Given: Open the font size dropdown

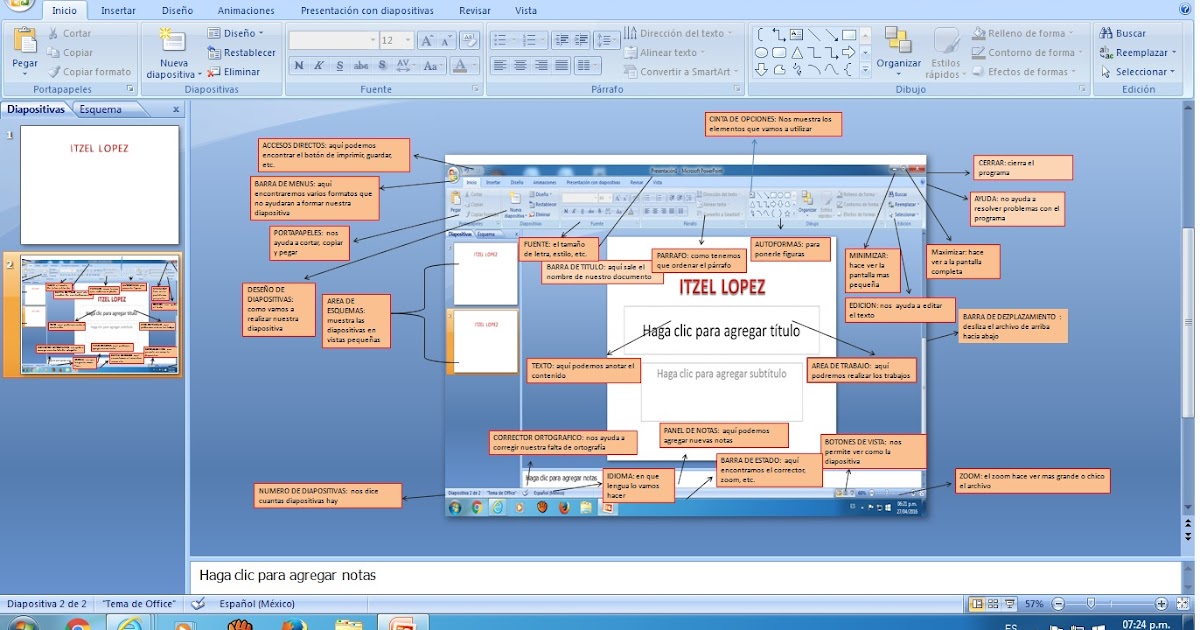Looking at the screenshot, I should [x=406, y=39].
